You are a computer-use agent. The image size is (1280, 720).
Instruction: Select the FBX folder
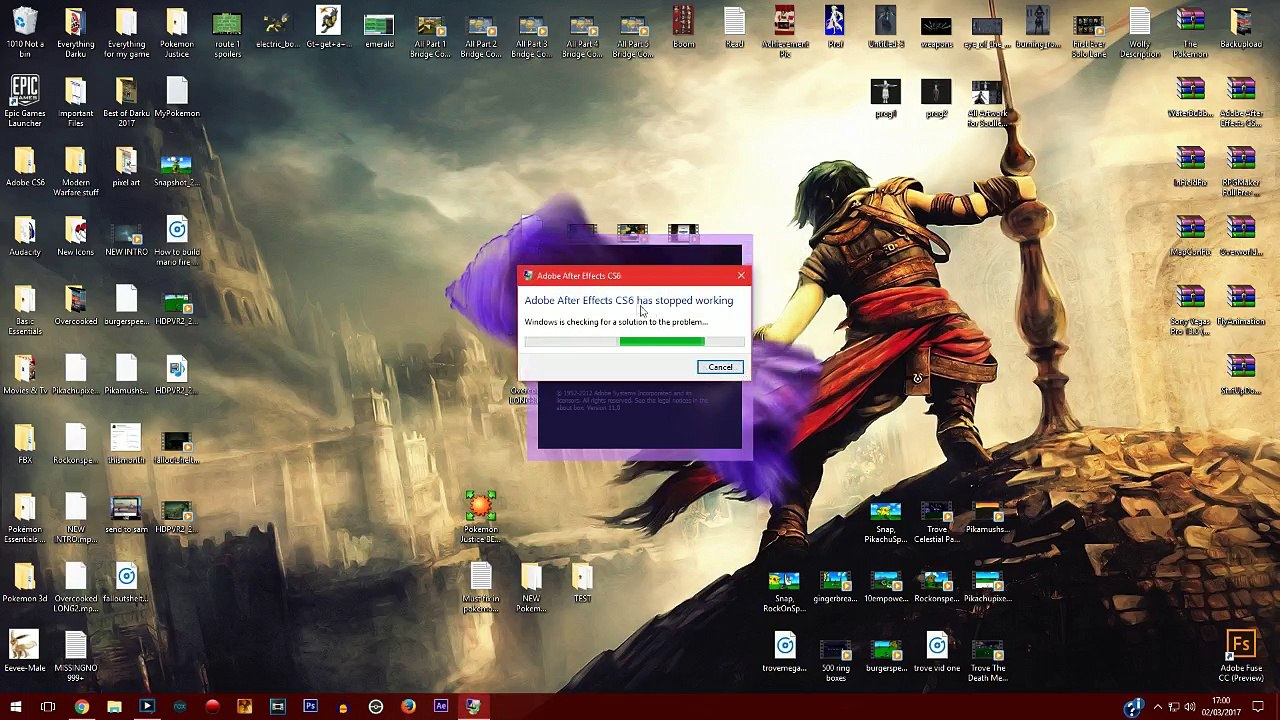(x=25, y=442)
